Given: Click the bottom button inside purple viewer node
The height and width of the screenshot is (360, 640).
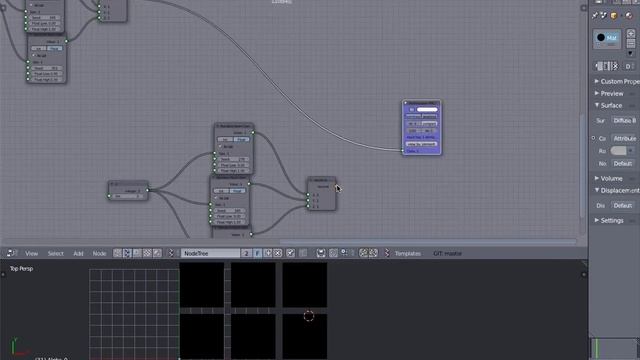Looking at the screenshot, I should point(421,144).
